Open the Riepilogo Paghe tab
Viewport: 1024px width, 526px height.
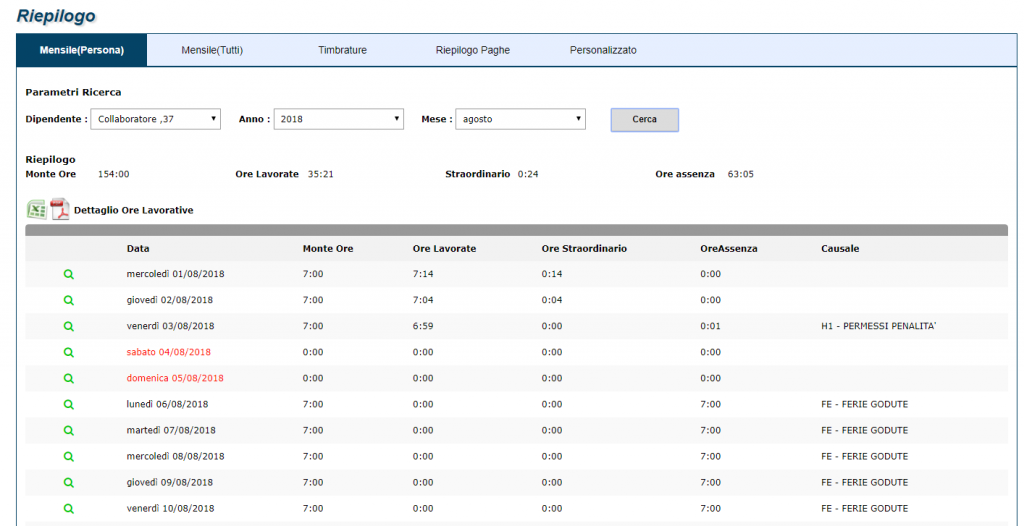click(x=473, y=50)
